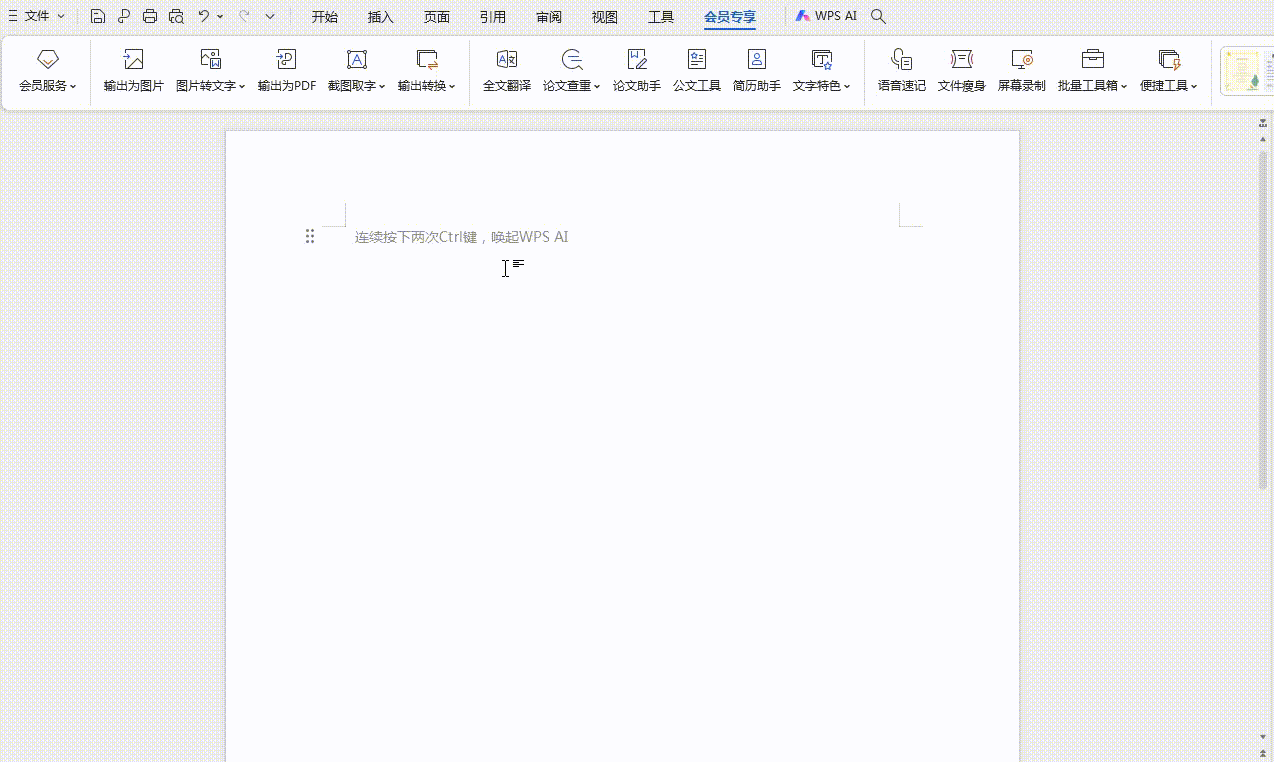
Task: Click the 文件瘦身 file slimming icon
Action: click(x=961, y=60)
